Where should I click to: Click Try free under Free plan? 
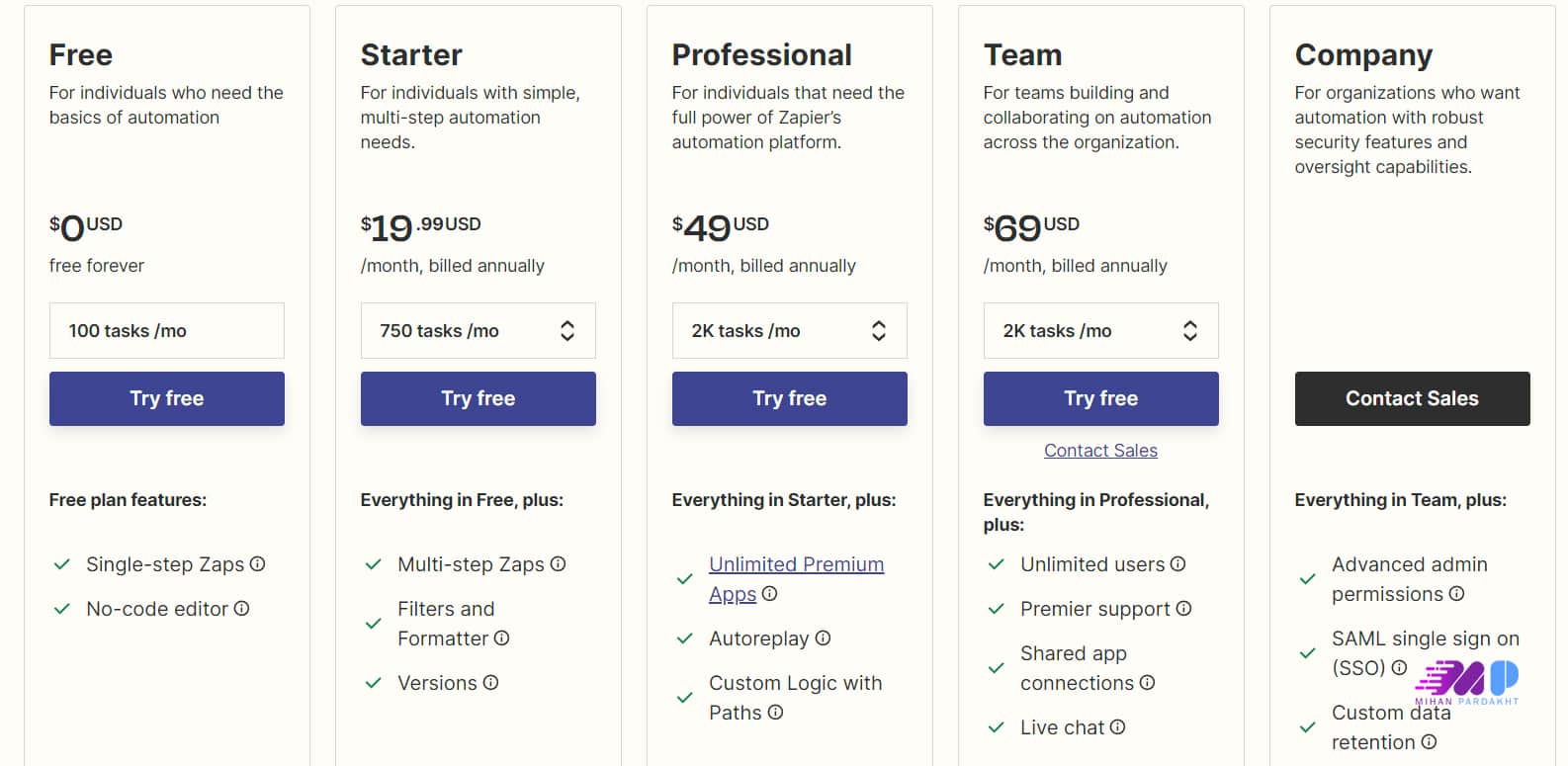167,398
